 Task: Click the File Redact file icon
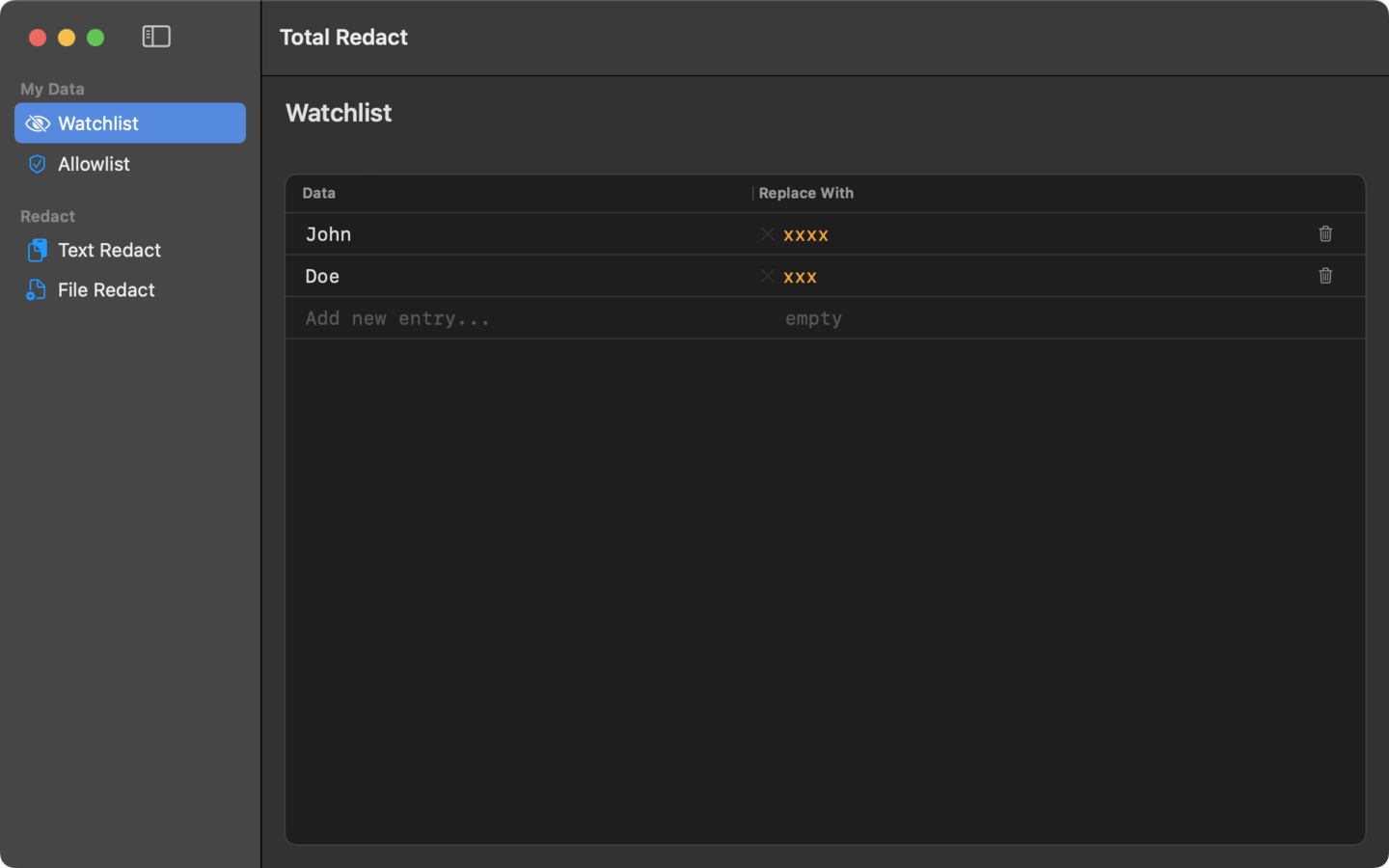[37, 290]
